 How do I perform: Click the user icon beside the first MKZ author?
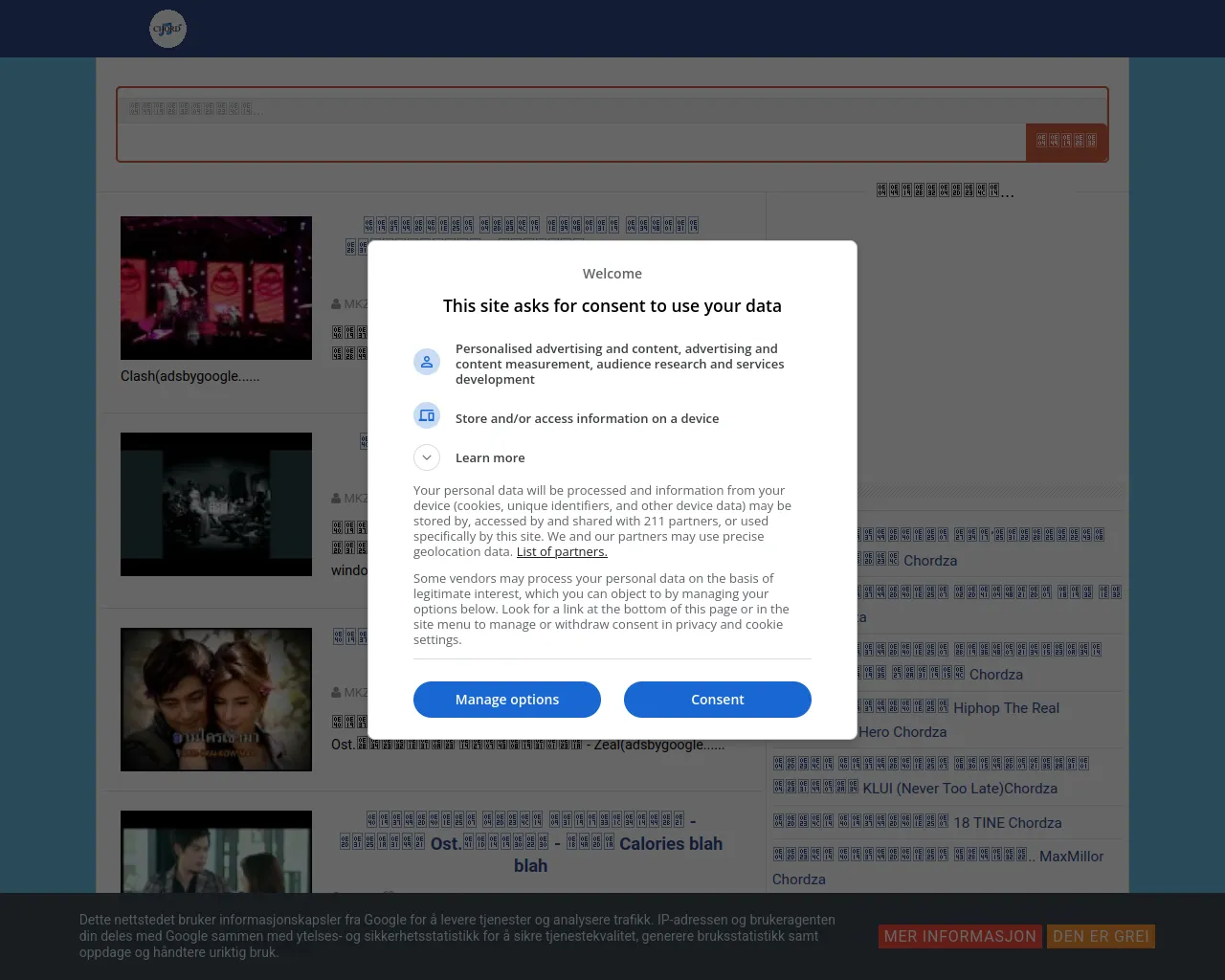[337, 303]
